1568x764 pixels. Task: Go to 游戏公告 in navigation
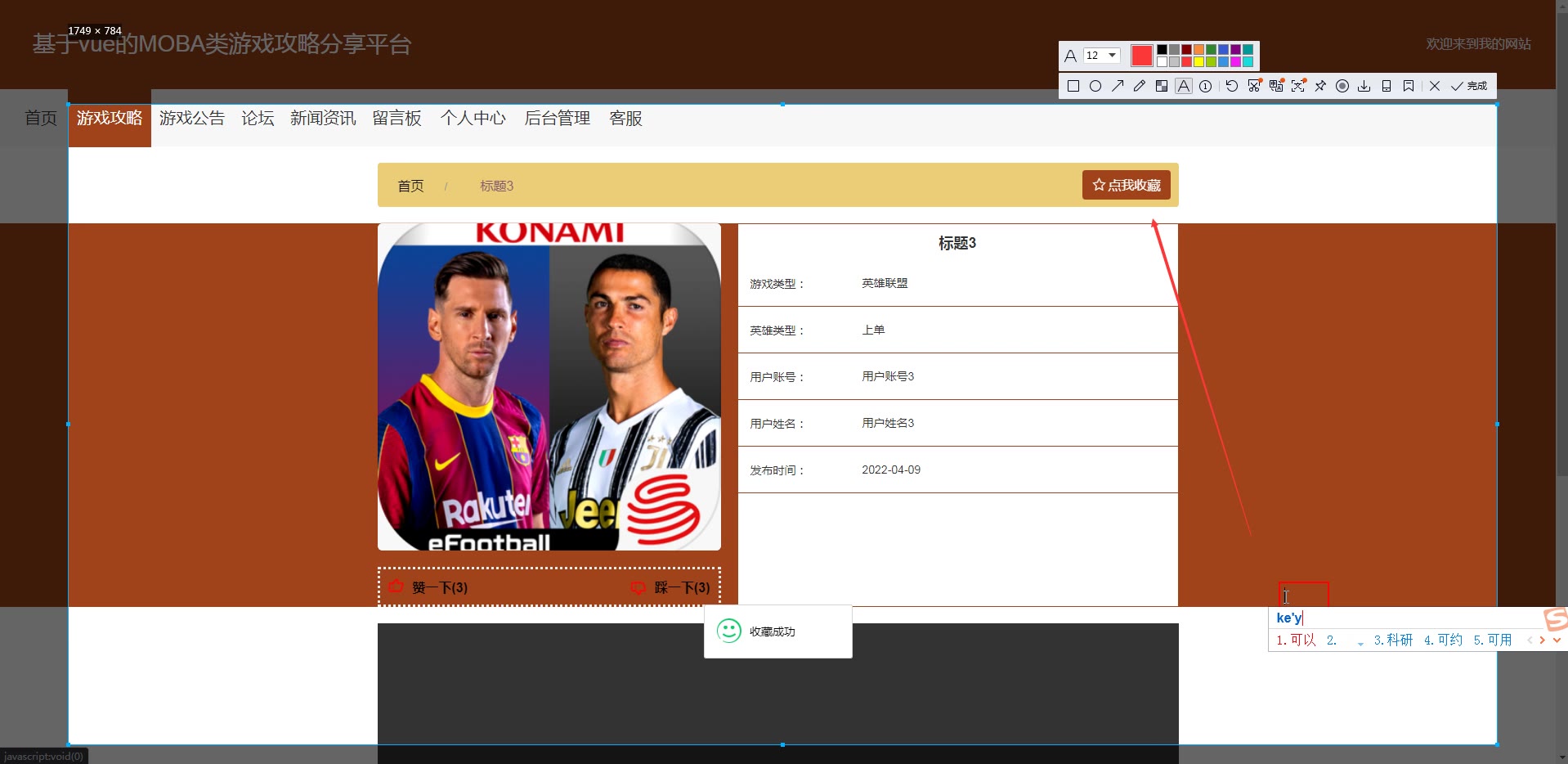192,119
